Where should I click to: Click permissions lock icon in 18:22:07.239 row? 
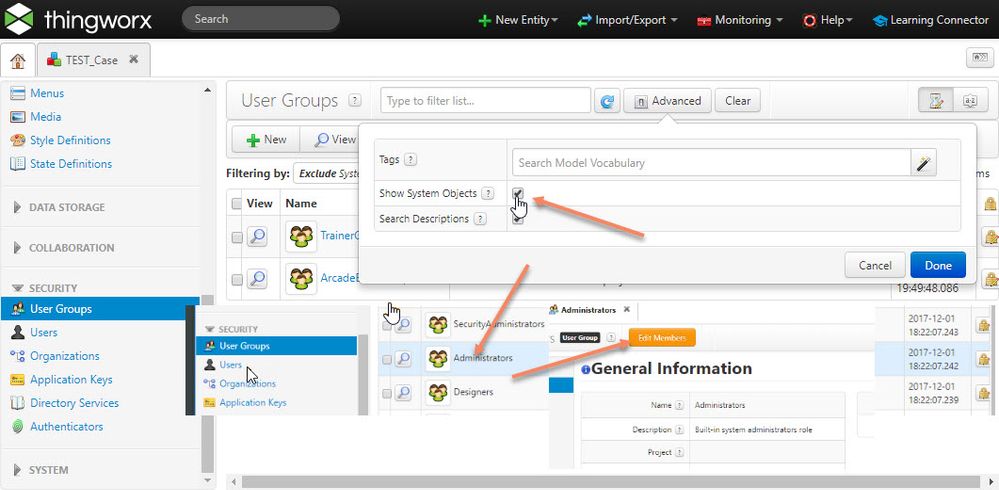(x=984, y=393)
